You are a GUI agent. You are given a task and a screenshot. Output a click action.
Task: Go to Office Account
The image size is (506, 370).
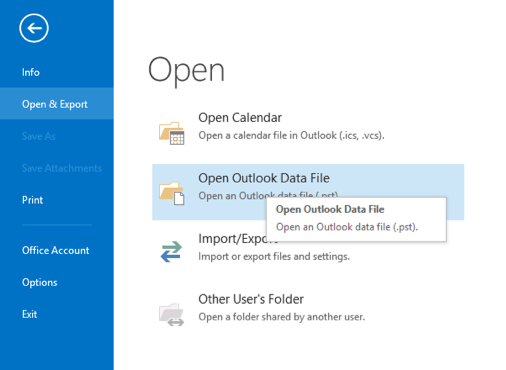[x=56, y=250]
